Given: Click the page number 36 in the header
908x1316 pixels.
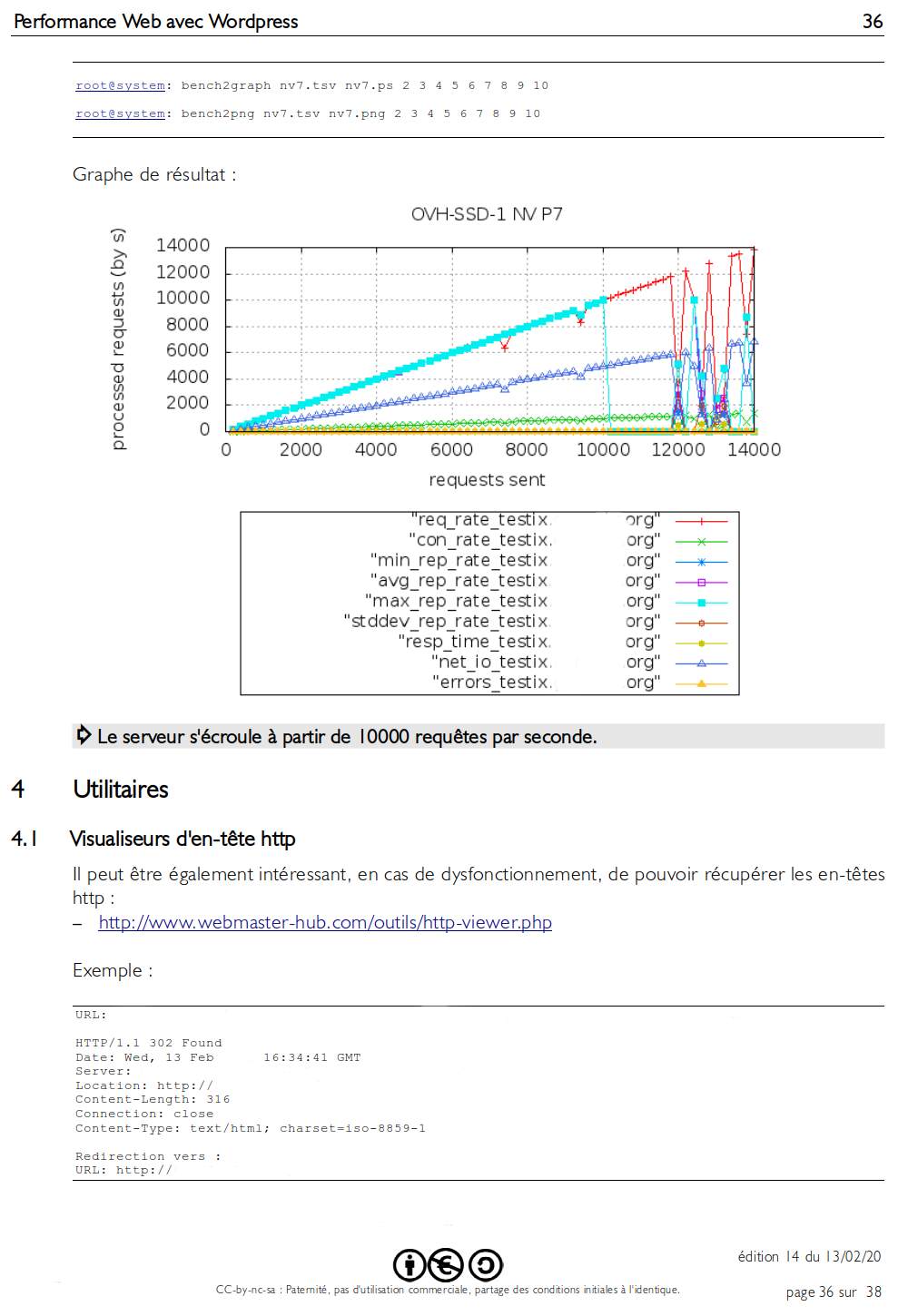Looking at the screenshot, I should click(873, 21).
